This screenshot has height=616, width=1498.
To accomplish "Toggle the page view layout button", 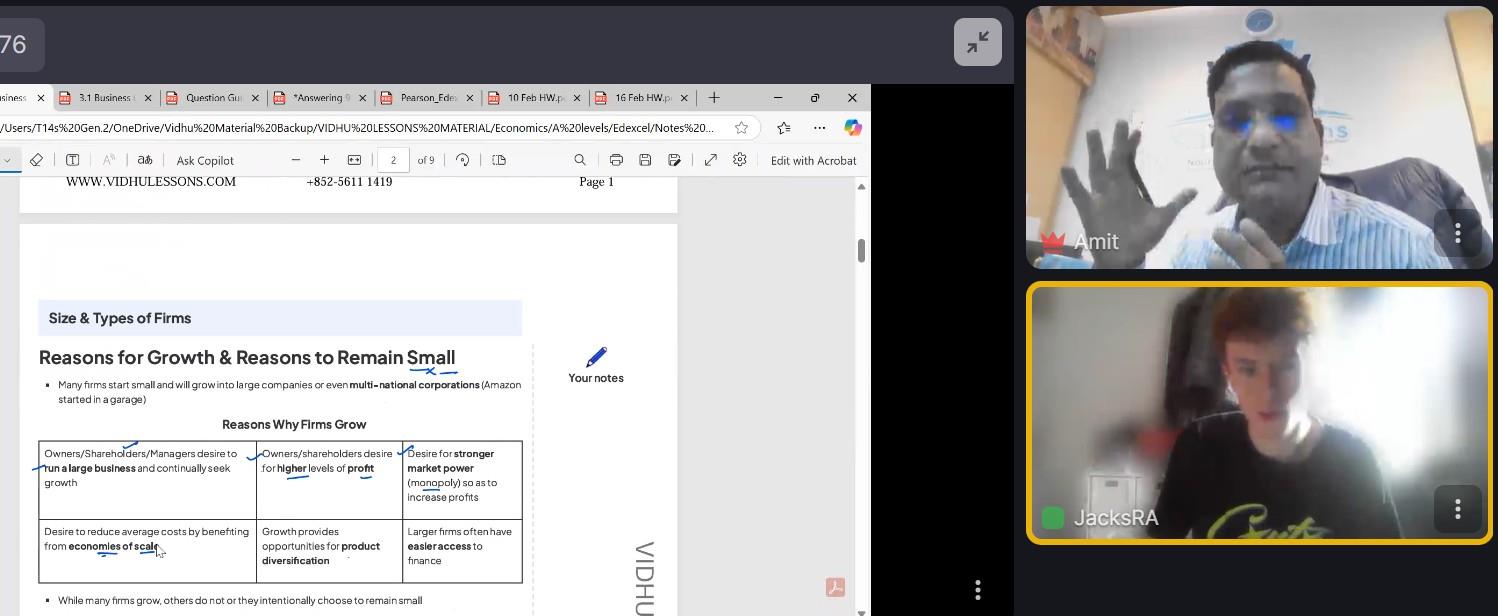I will tap(499, 160).
